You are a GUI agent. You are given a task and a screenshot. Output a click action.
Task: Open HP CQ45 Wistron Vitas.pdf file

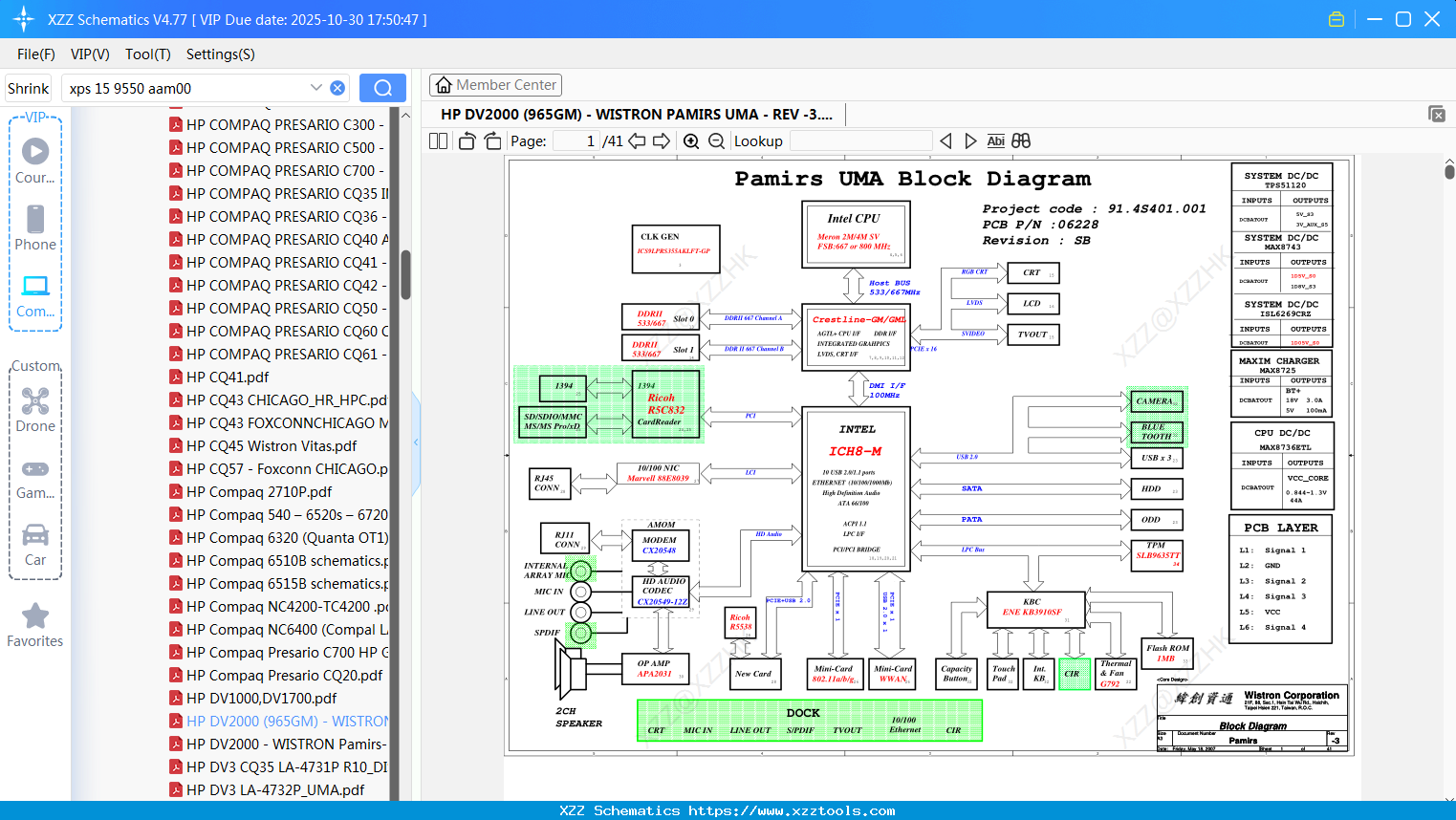(x=264, y=445)
